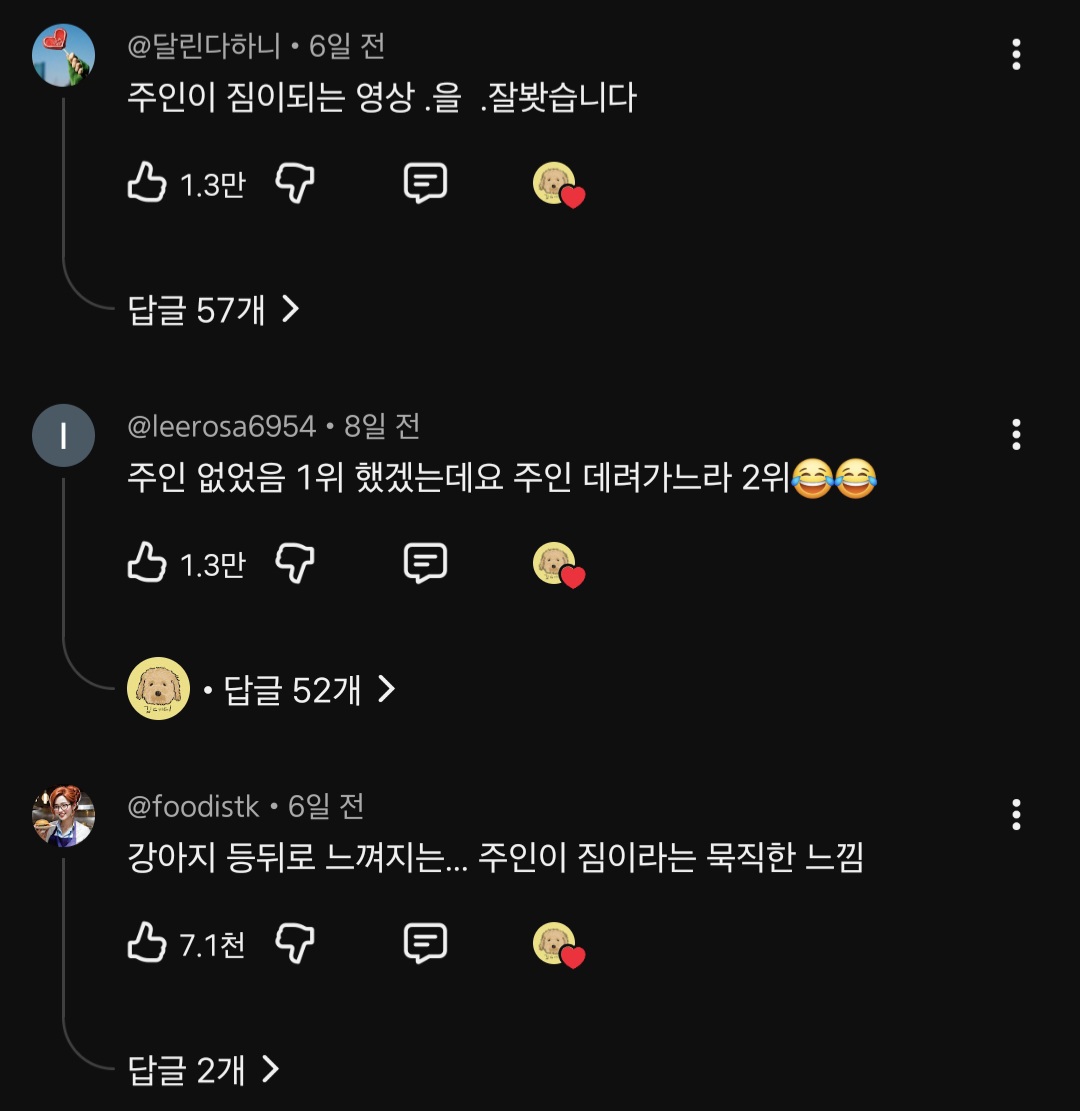Reply to @leerosa6954's comment
Image resolution: width=1080 pixels, height=1111 pixels.
click(425, 564)
